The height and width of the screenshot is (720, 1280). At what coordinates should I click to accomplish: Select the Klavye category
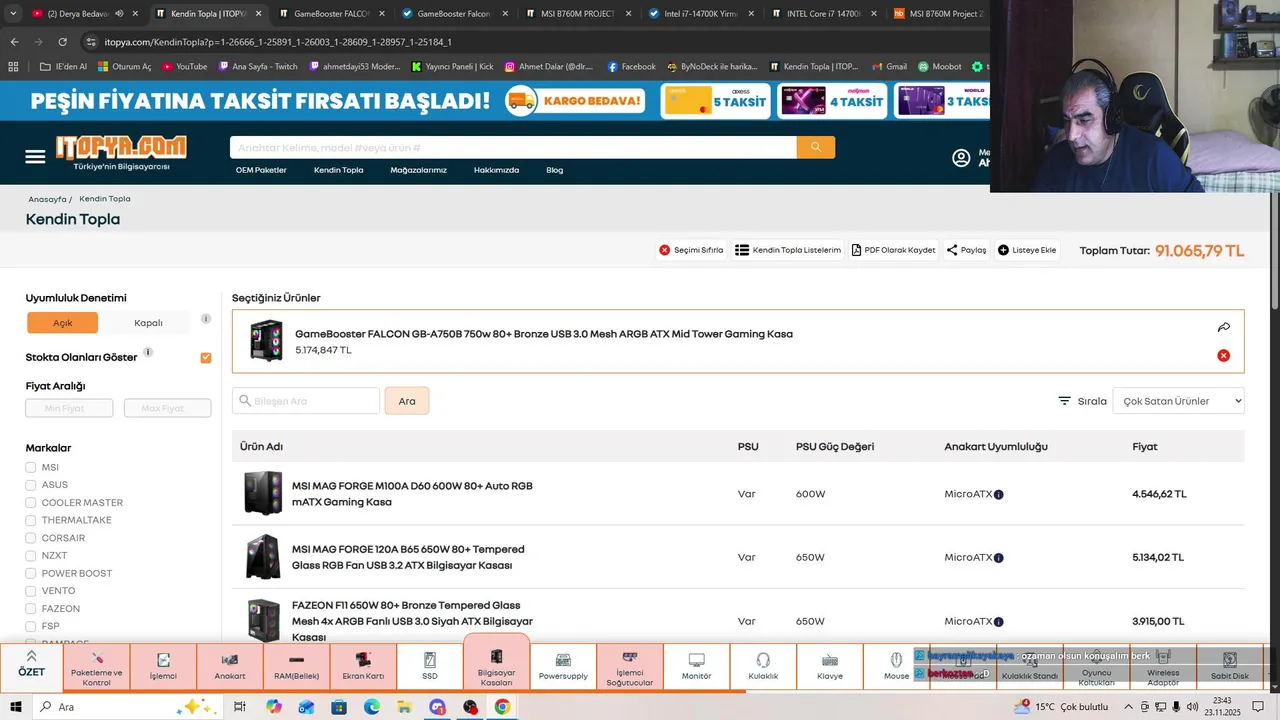(830, 668)
